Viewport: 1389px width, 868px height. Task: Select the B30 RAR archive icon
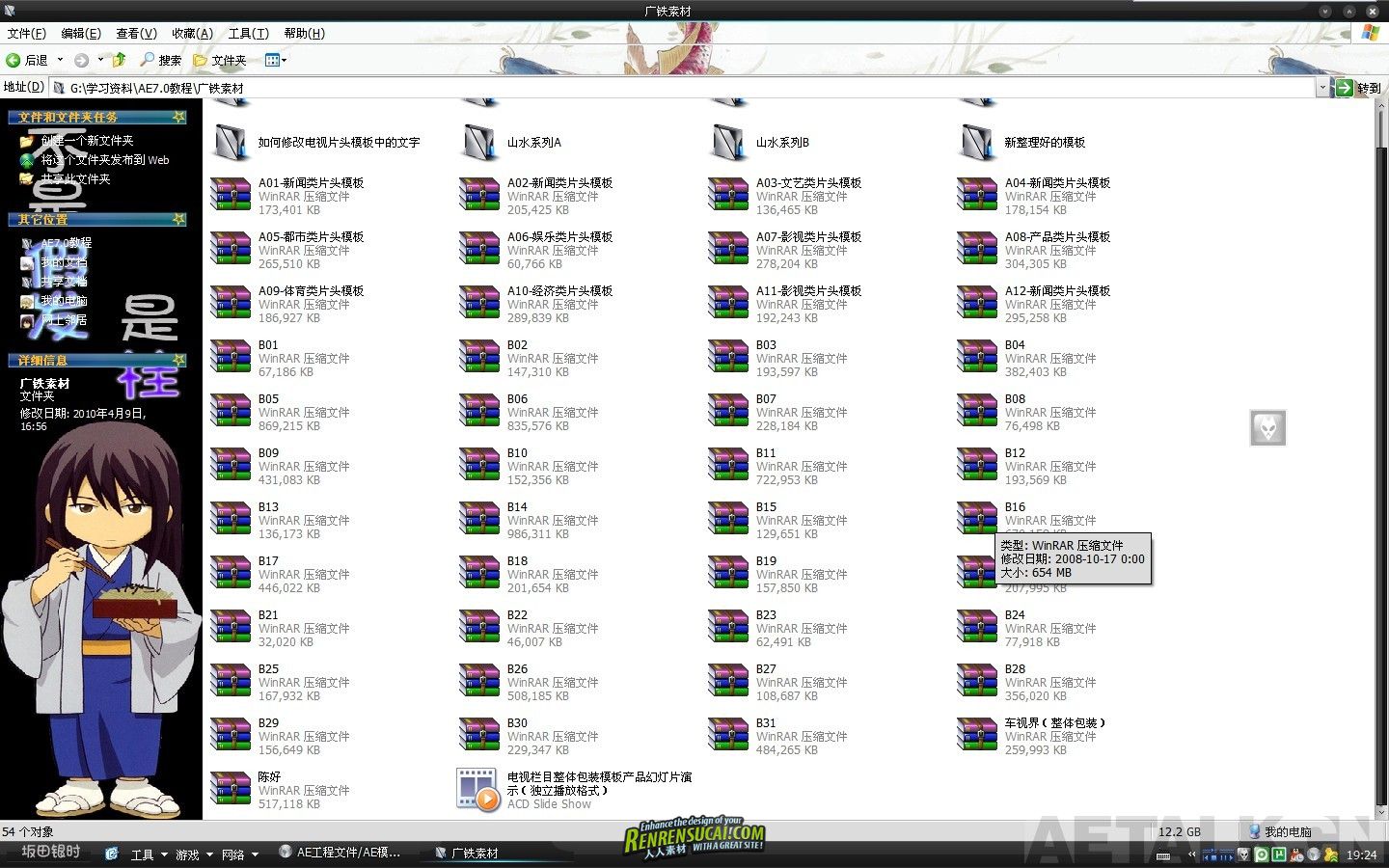click(479, 734)
